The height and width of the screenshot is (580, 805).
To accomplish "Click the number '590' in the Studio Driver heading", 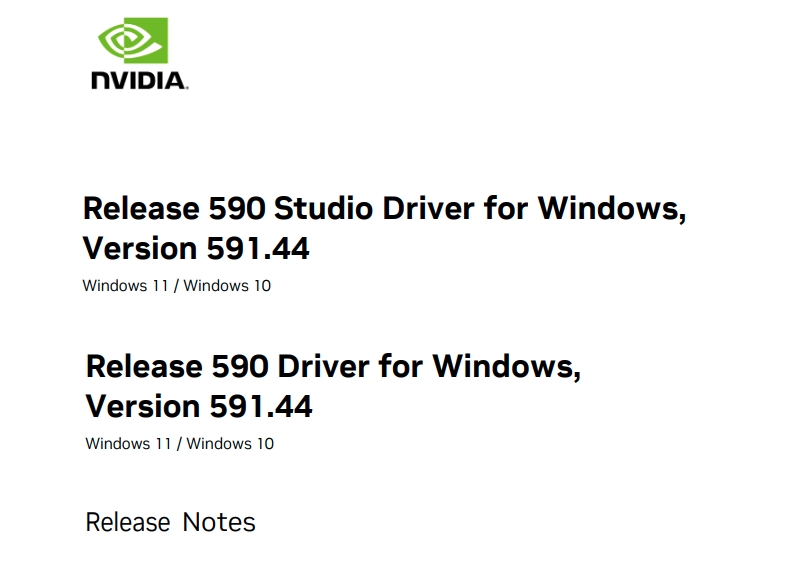I will pyautogui.click(x=237, y=209).
